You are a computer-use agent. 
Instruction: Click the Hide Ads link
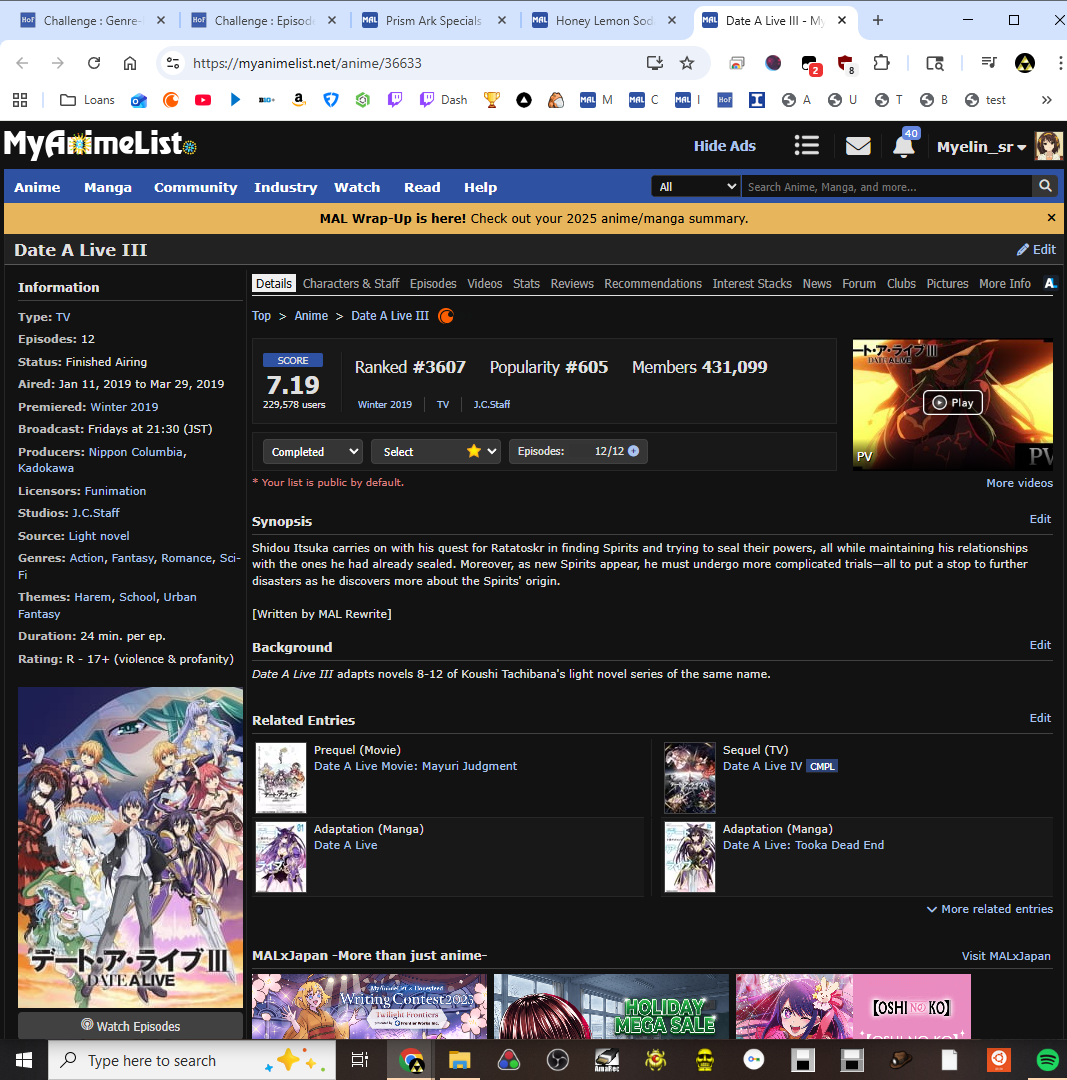[725, 146]
